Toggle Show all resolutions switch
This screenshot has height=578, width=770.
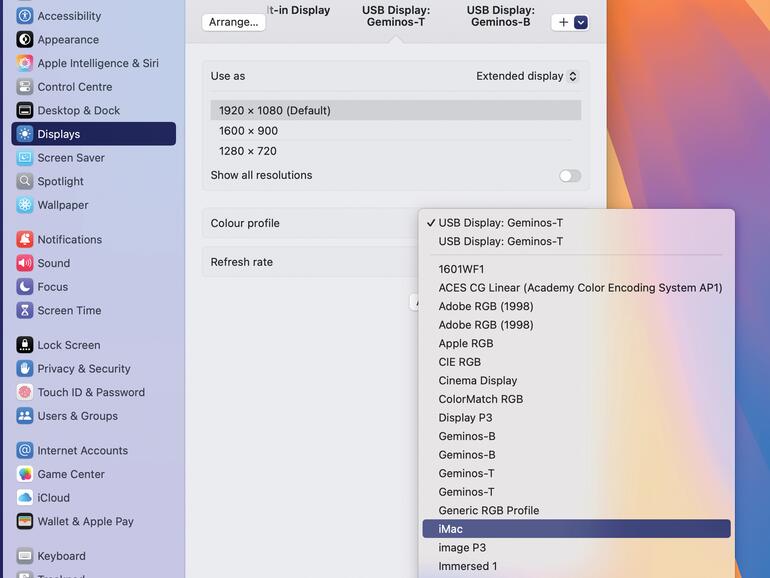coord(570,176)
